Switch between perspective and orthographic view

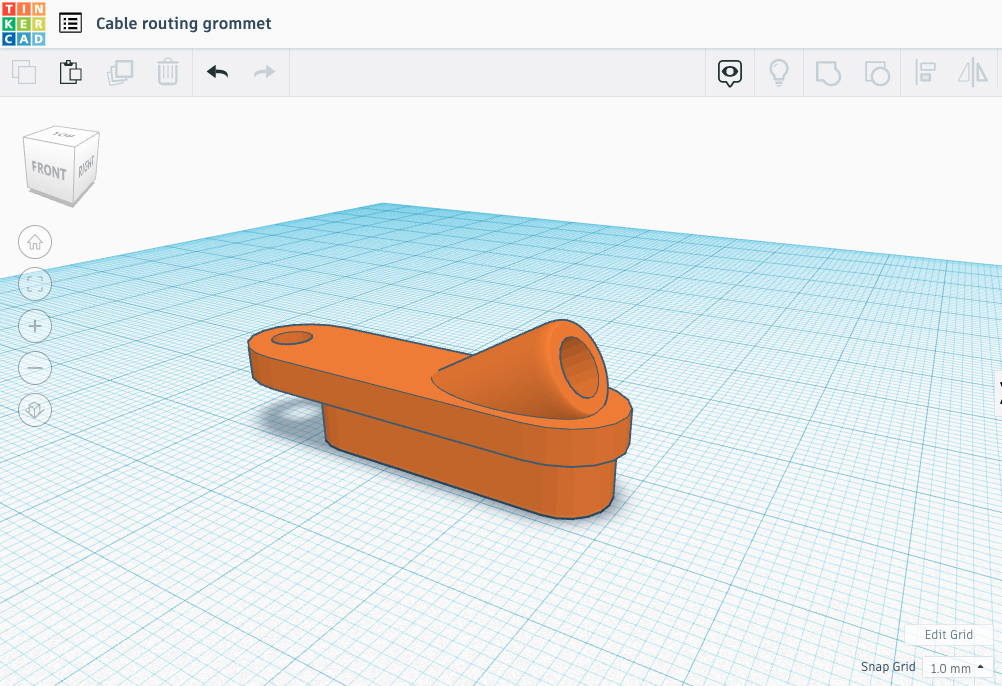coord(35,410)
